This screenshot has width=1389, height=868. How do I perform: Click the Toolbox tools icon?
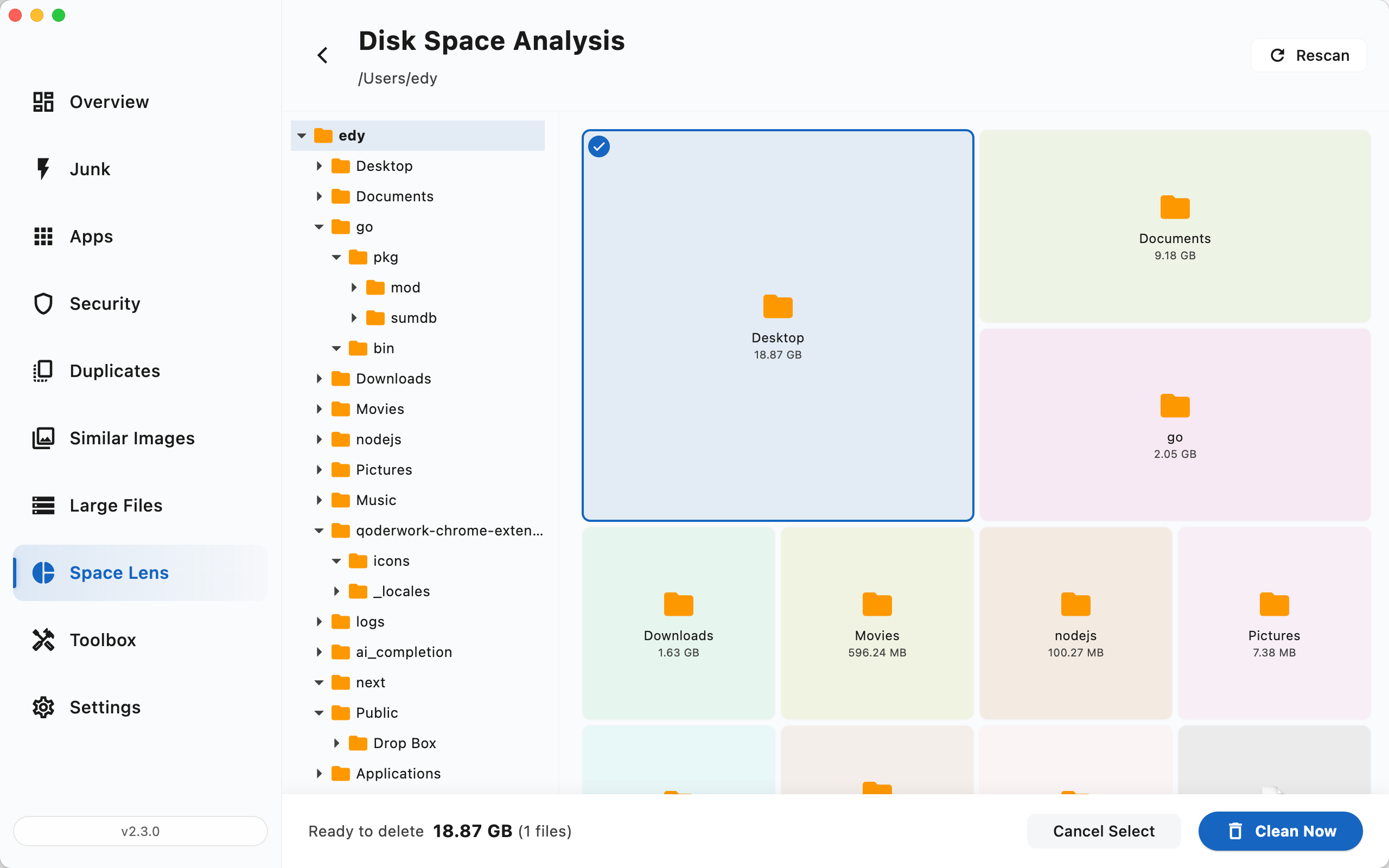(43, 640)
